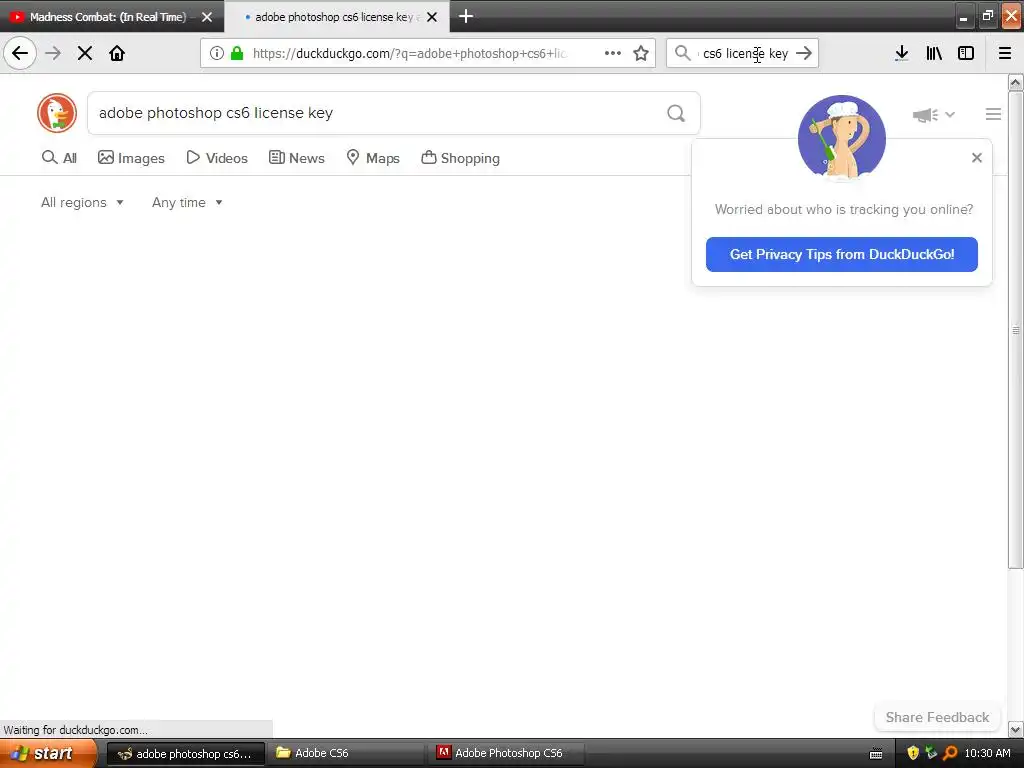Open Maps results tab
Screen dimensions: 1024x768
(x=373, y=158)
